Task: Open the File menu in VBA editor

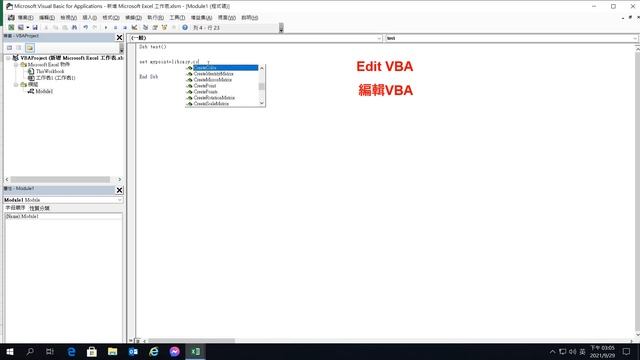Action: [x=25, y=18]
